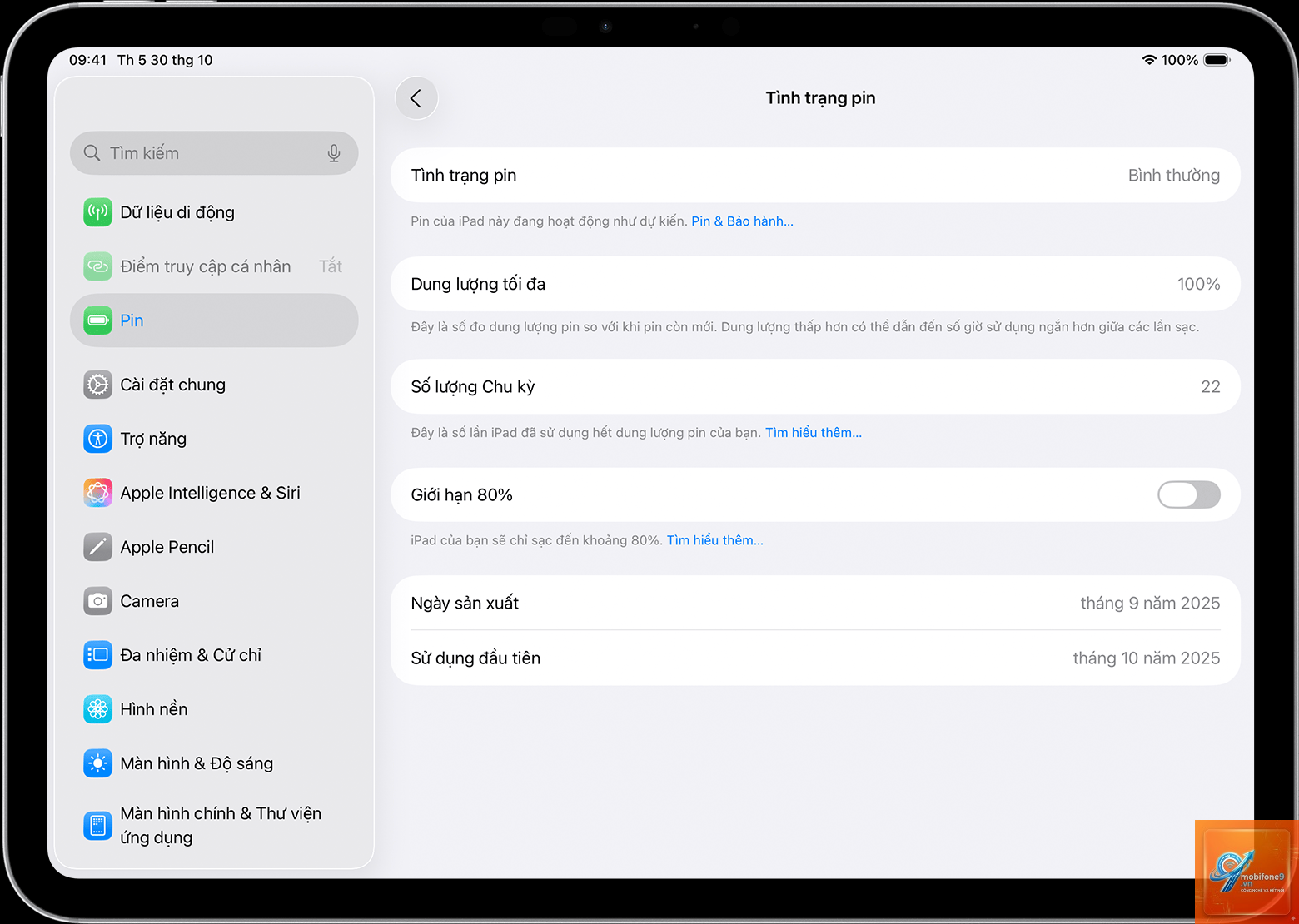Open Tìm hiểu thêm under Số lượng Chu kỳ
The height and width of the screenshot is (924, 1299).
click(x=814, y=433)
